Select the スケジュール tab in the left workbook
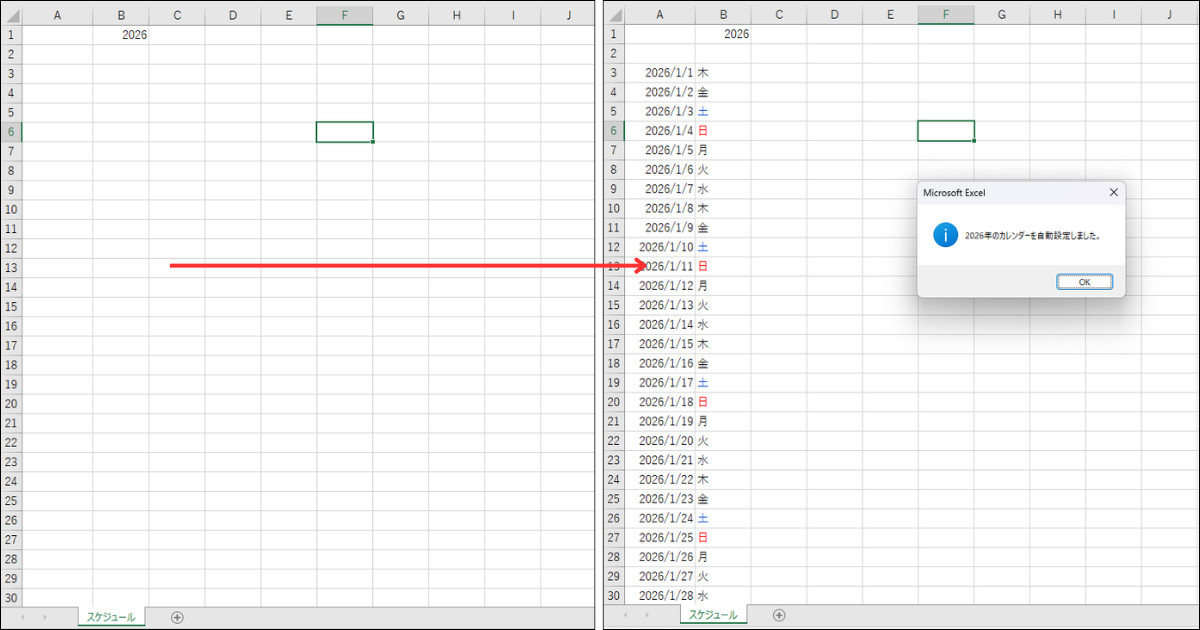 pyautogui.click(x=111, y=617)
